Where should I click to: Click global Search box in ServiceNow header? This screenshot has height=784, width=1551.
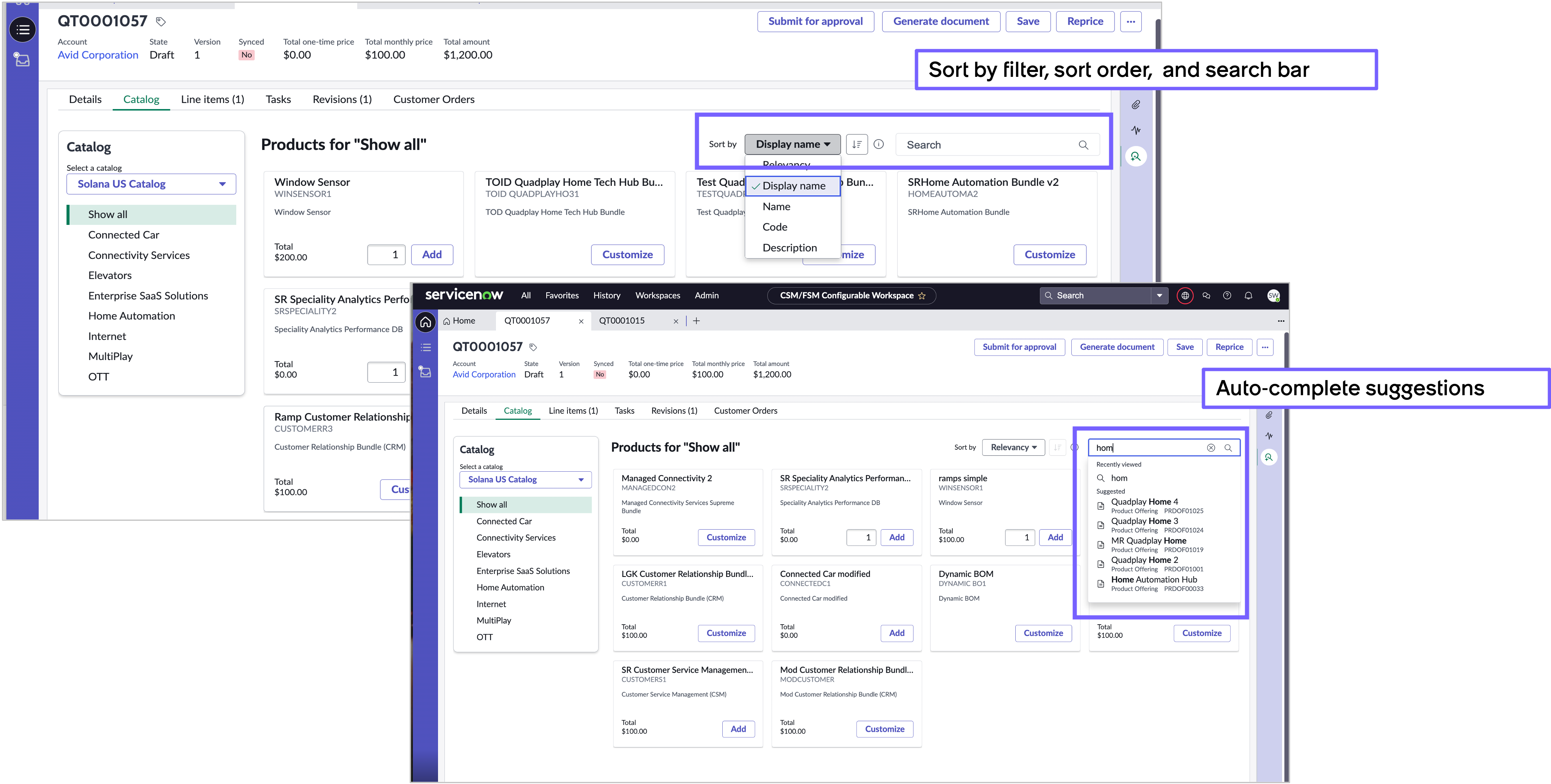[x=1096, y=296]
